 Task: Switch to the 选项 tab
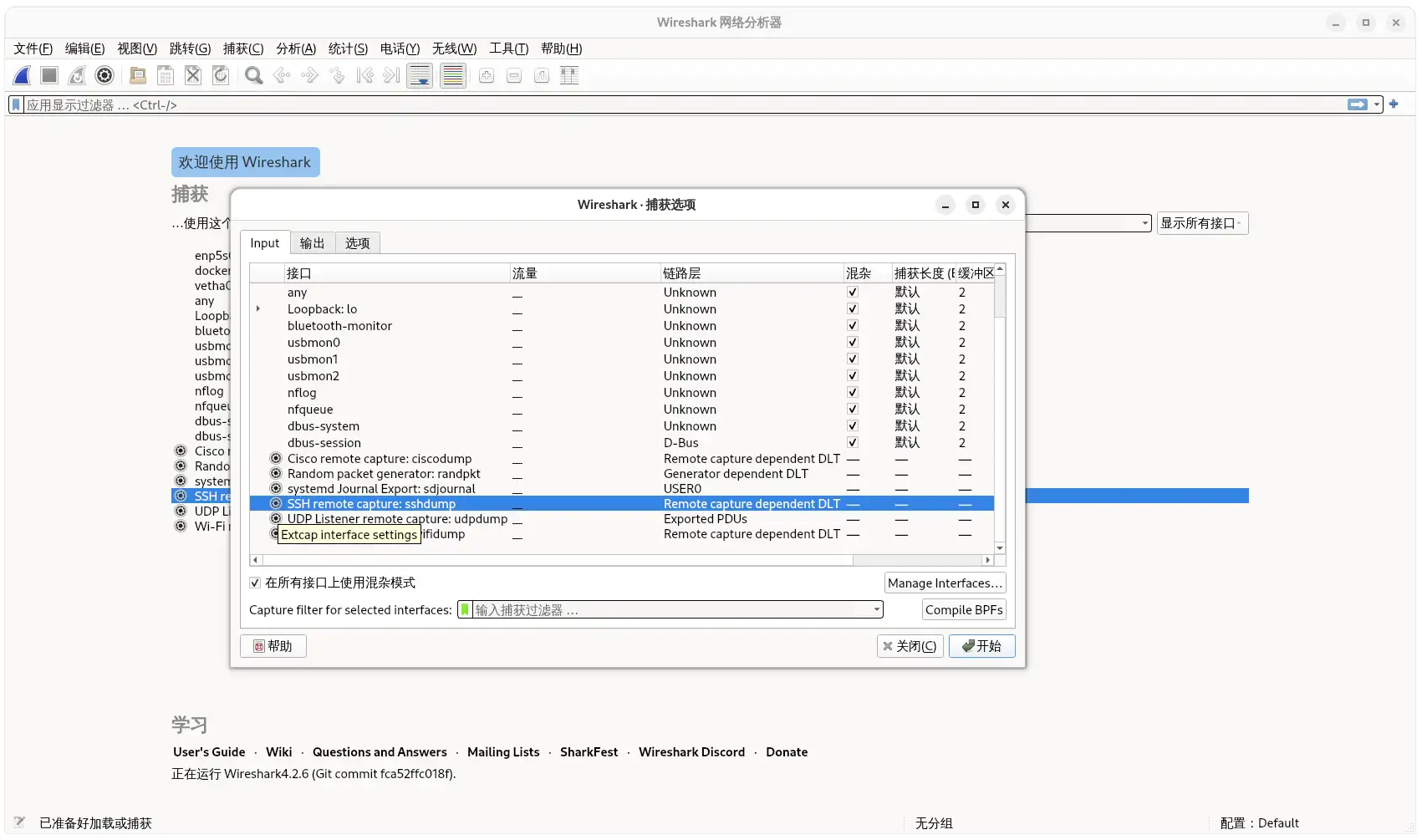[x=358, y=243]
